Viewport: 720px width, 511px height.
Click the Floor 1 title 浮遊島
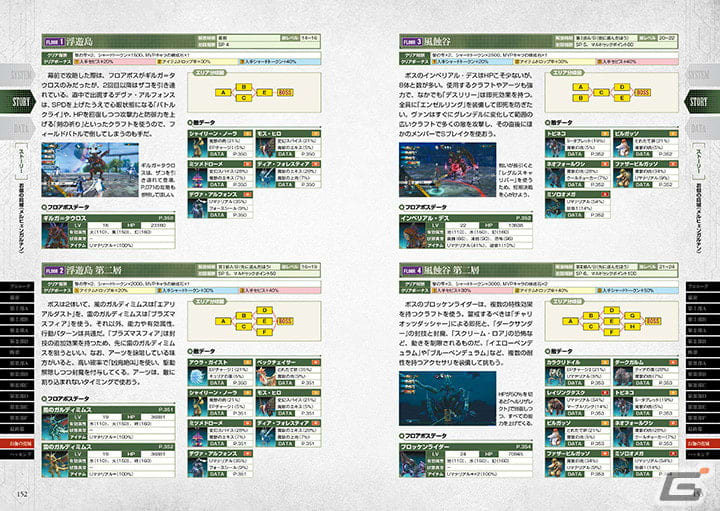click(x=79, y=42)
